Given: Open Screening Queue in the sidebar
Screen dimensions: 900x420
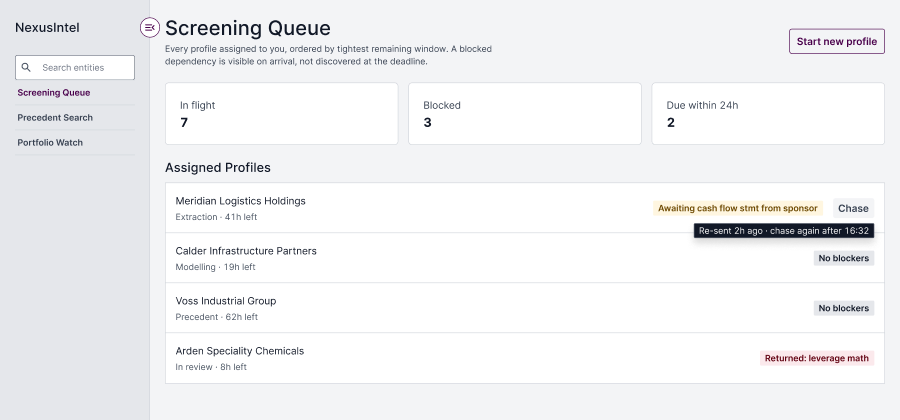Looking at the screenshot, I should click(x=53, y=92).
